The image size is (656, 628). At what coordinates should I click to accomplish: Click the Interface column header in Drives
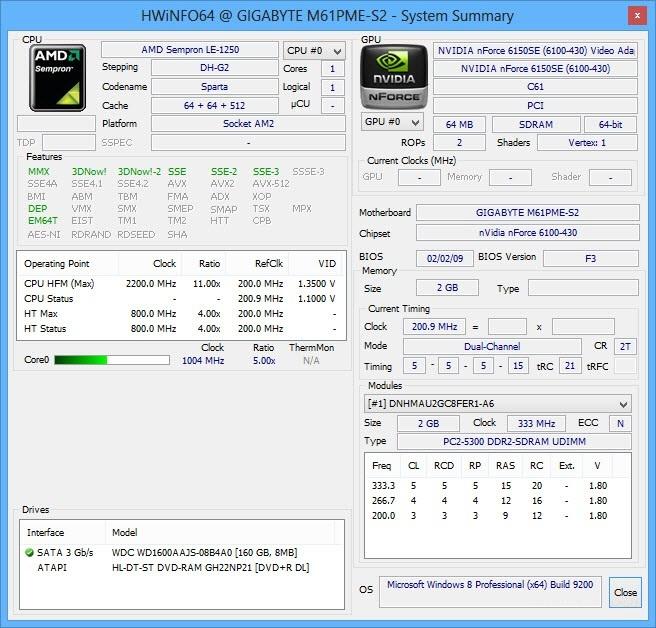click(x=63, y=533)
